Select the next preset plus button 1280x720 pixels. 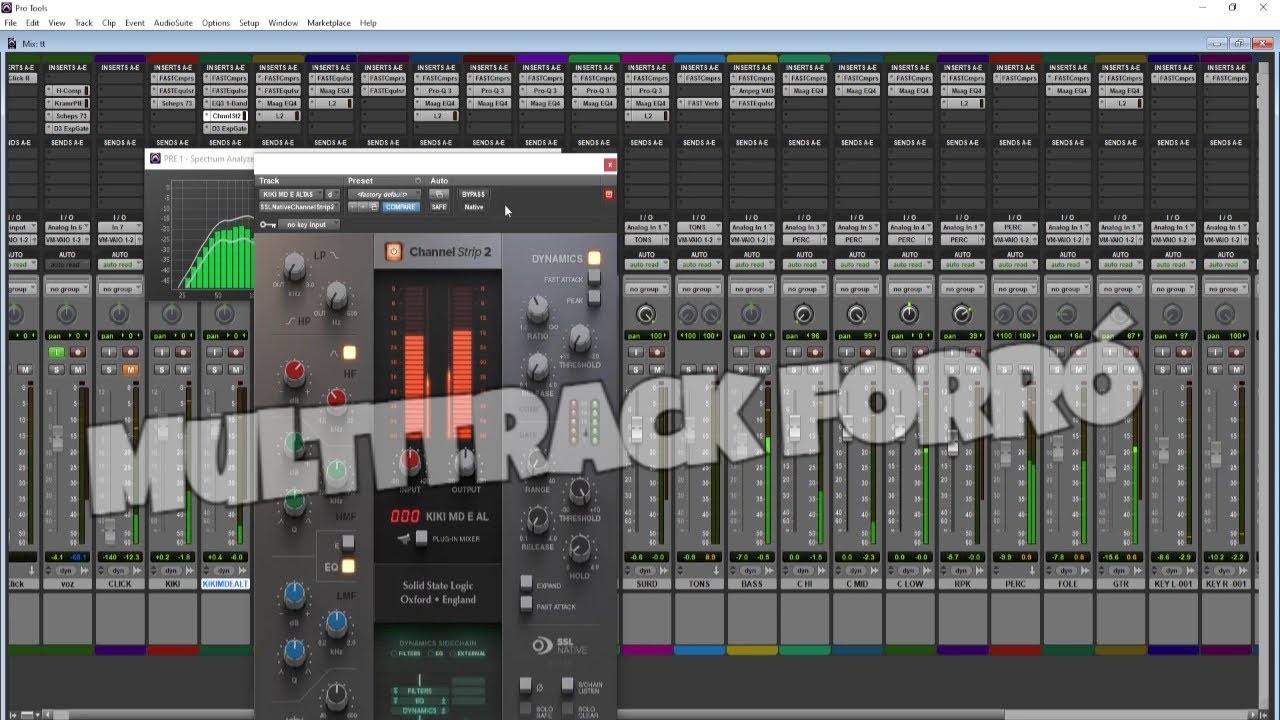point(363,207)
